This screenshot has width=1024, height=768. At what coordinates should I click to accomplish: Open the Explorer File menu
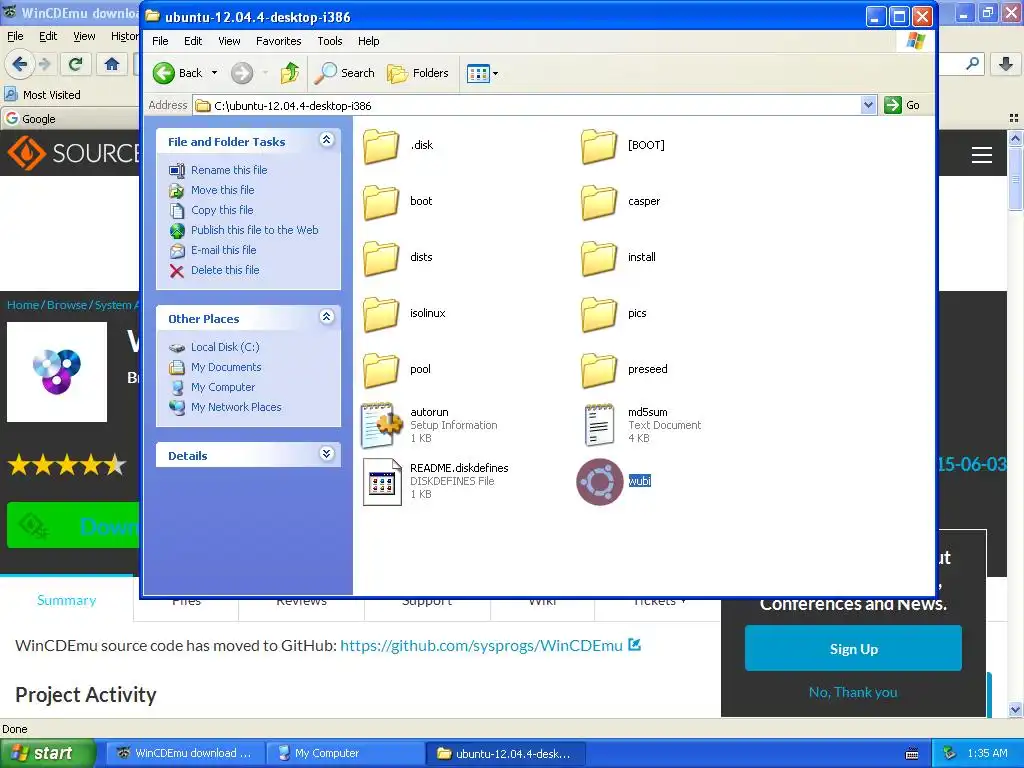point(160,41)
